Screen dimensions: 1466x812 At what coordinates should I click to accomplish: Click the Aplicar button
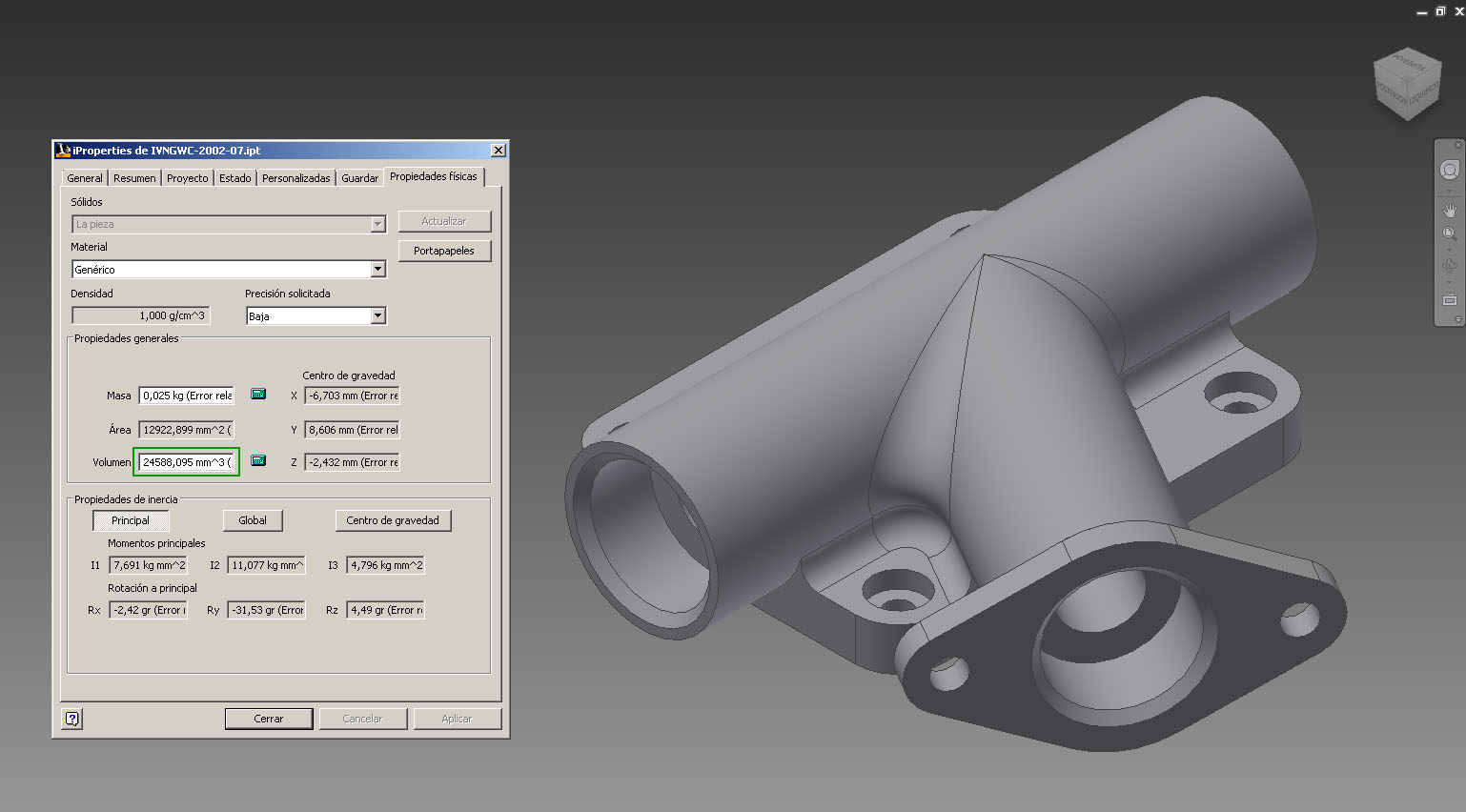(x=457, y=719)
